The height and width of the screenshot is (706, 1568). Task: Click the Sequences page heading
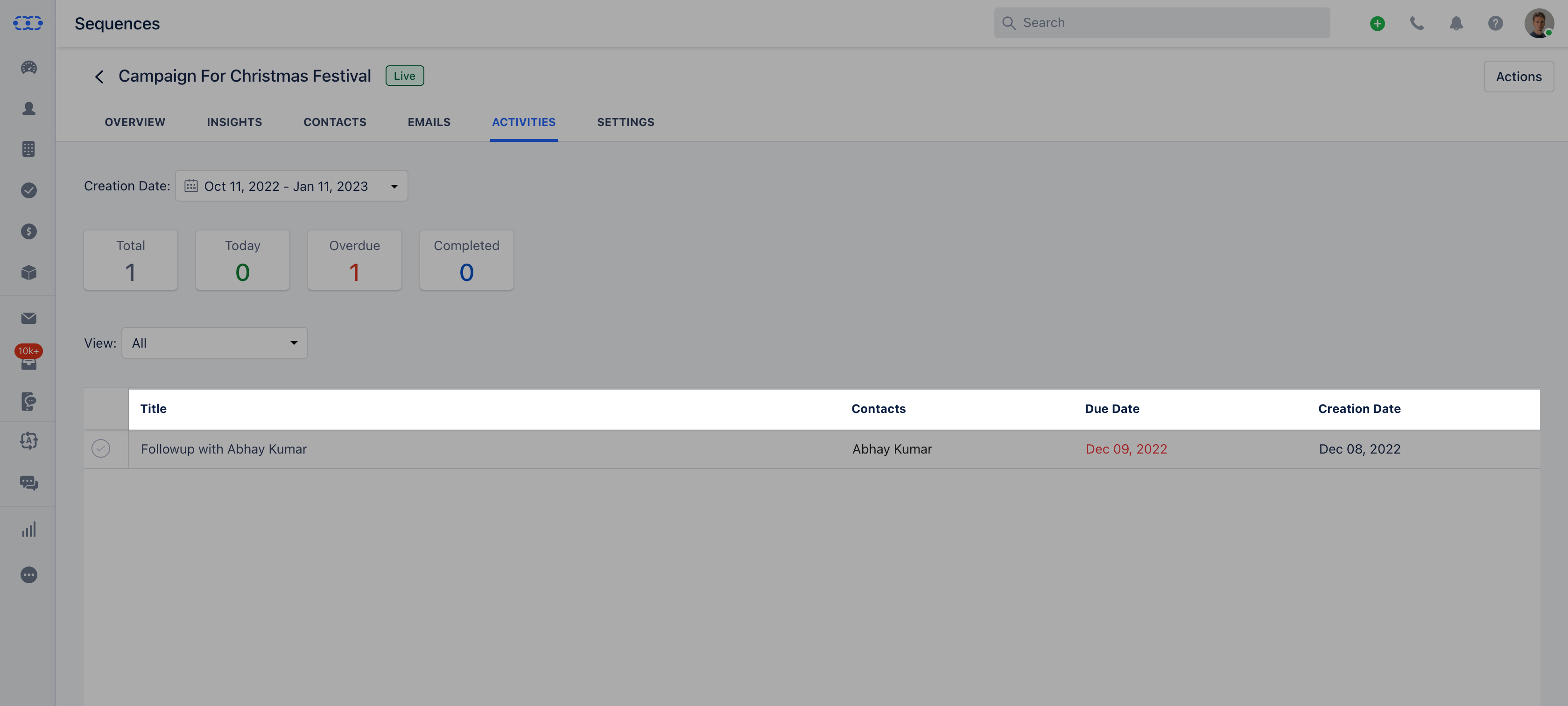(x=118, y=24)
